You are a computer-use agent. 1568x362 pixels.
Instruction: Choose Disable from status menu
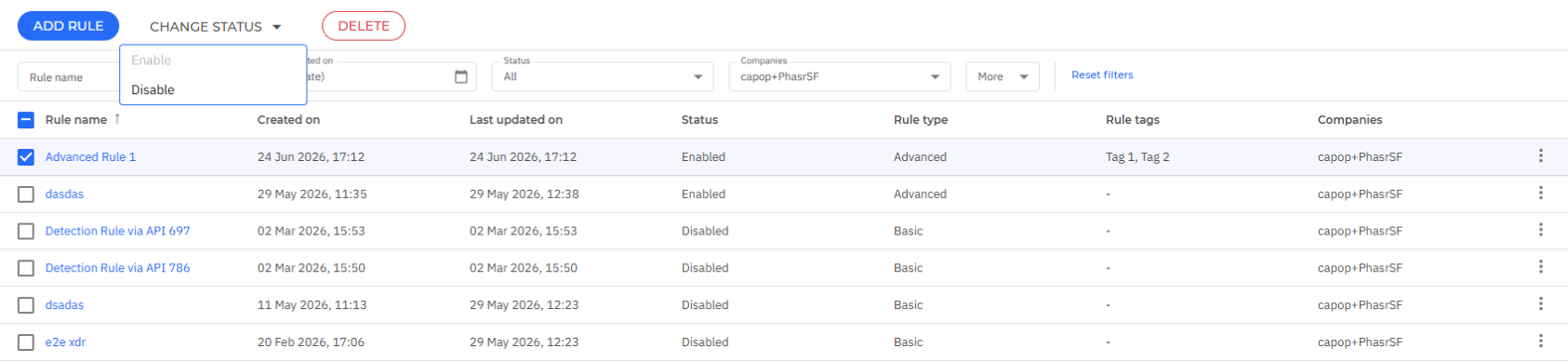[x=213, y=89]
